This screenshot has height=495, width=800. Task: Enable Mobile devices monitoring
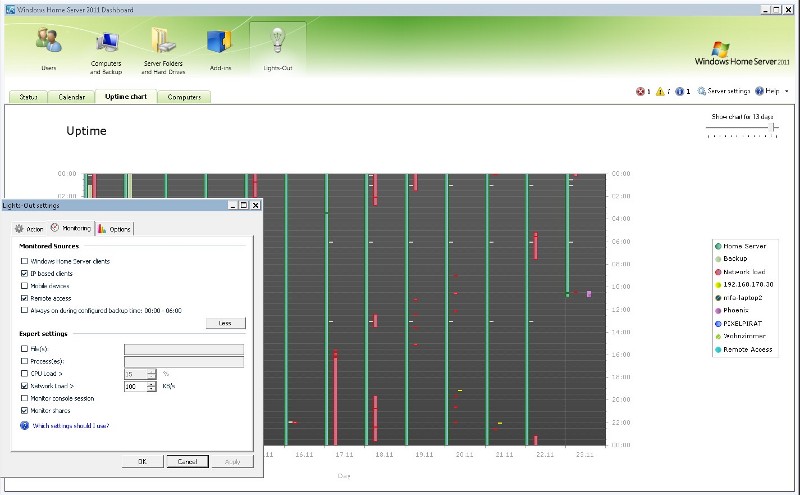tap(24, 286)
